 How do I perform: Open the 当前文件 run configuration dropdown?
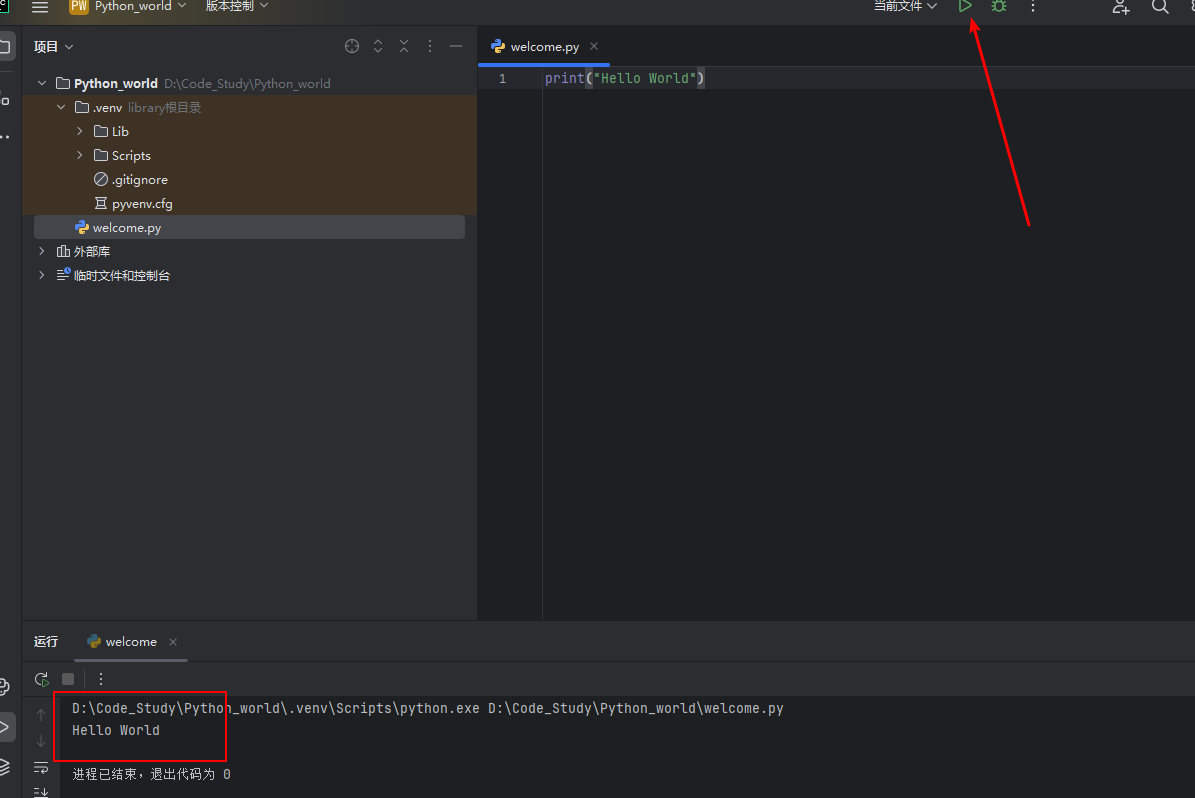coord(905,6)
